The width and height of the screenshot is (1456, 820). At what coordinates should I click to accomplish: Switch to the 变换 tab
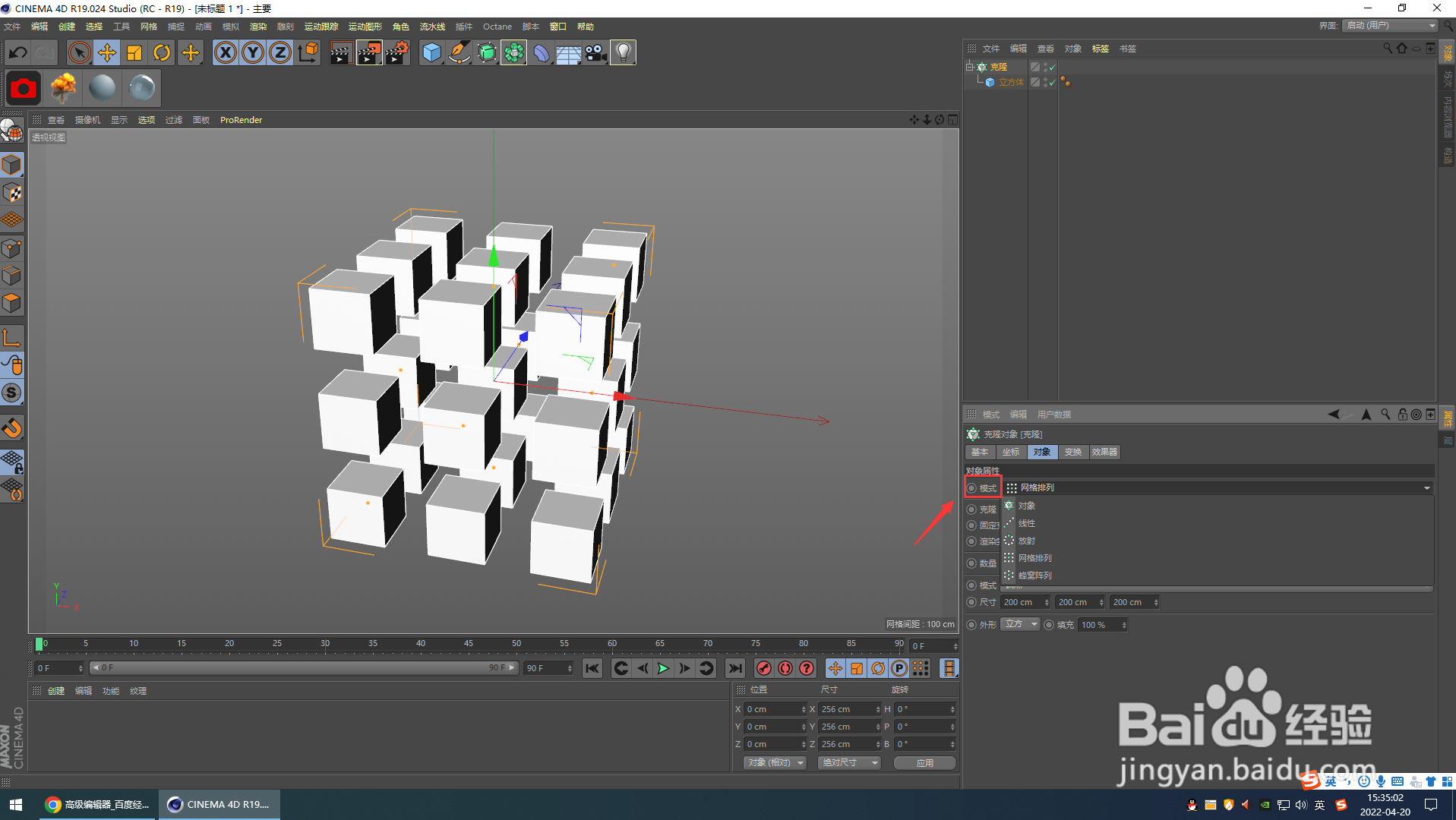point(1072,452)
